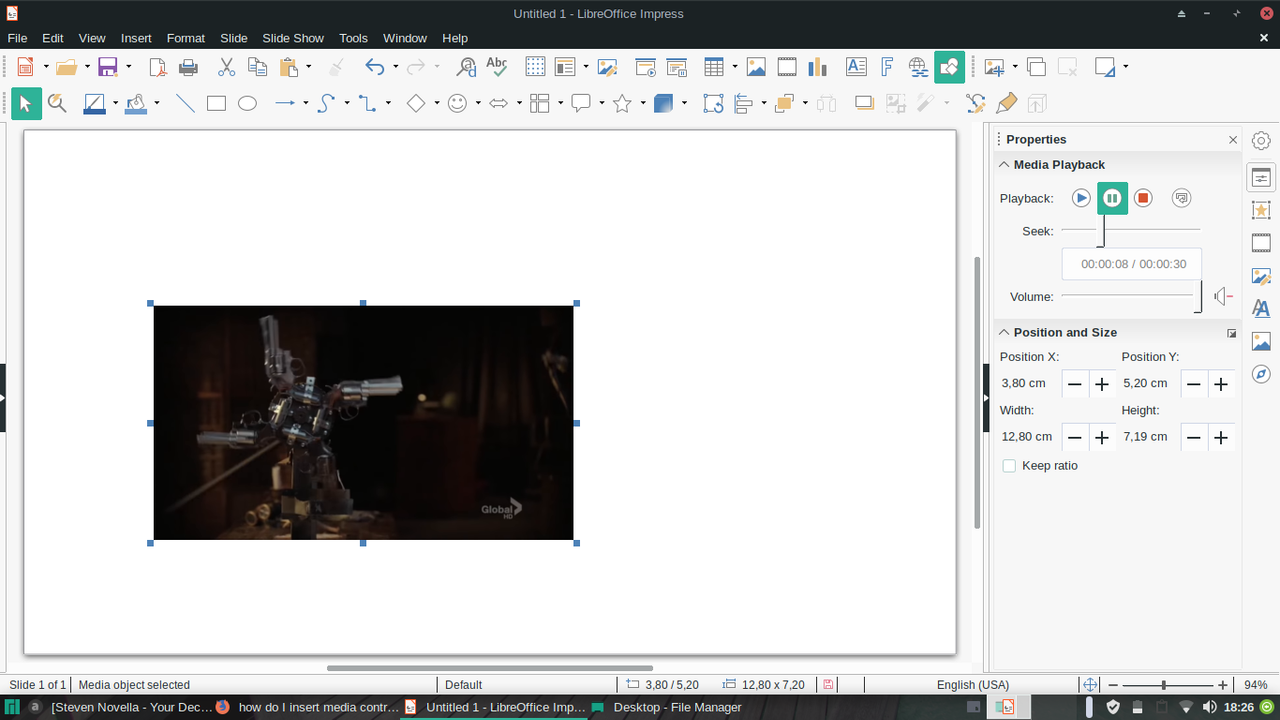Select the Insert Line tool

(x=185, y=103)
